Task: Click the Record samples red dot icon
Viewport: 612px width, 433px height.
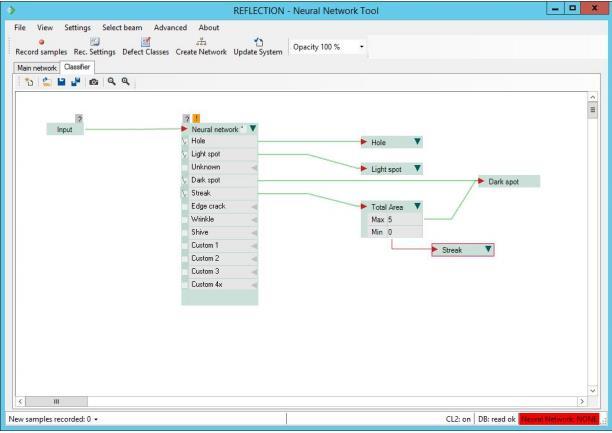Action: (41, 42)
